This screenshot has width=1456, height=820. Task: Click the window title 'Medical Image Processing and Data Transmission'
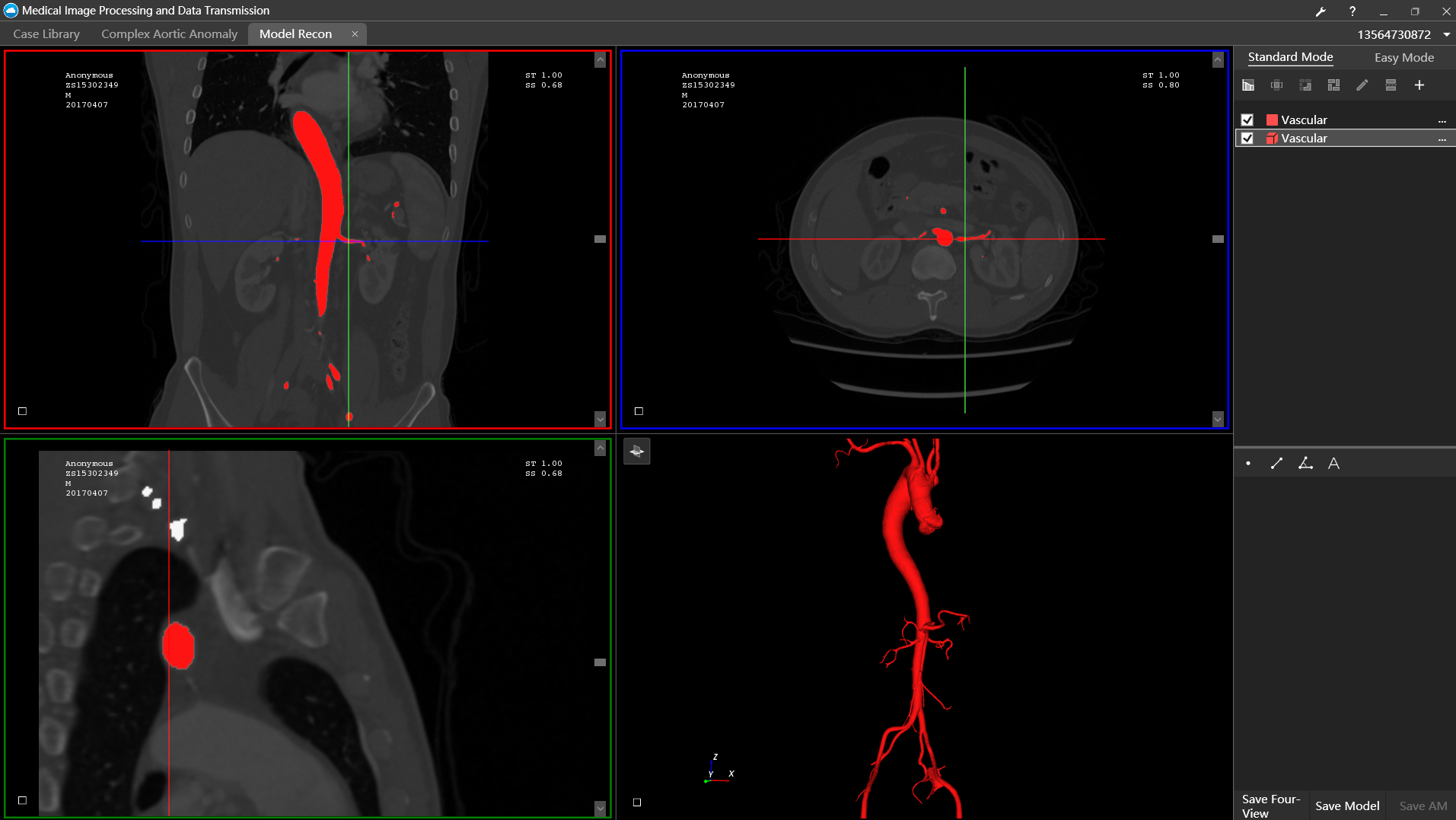[145, 11]
